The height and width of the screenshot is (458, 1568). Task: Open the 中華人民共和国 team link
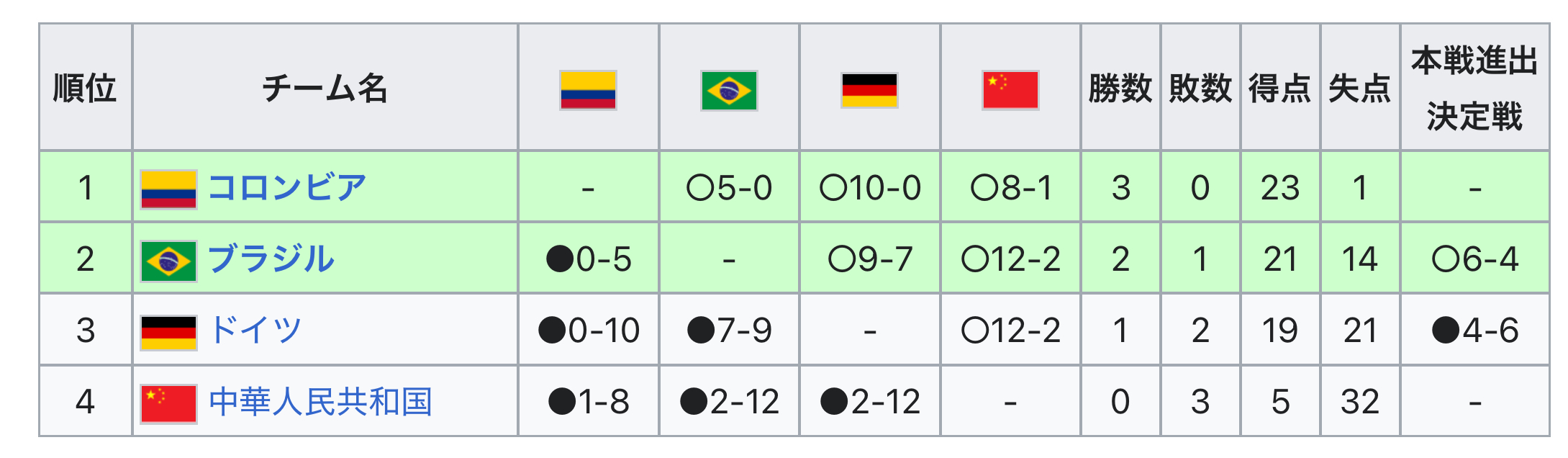tap(320, 402)
